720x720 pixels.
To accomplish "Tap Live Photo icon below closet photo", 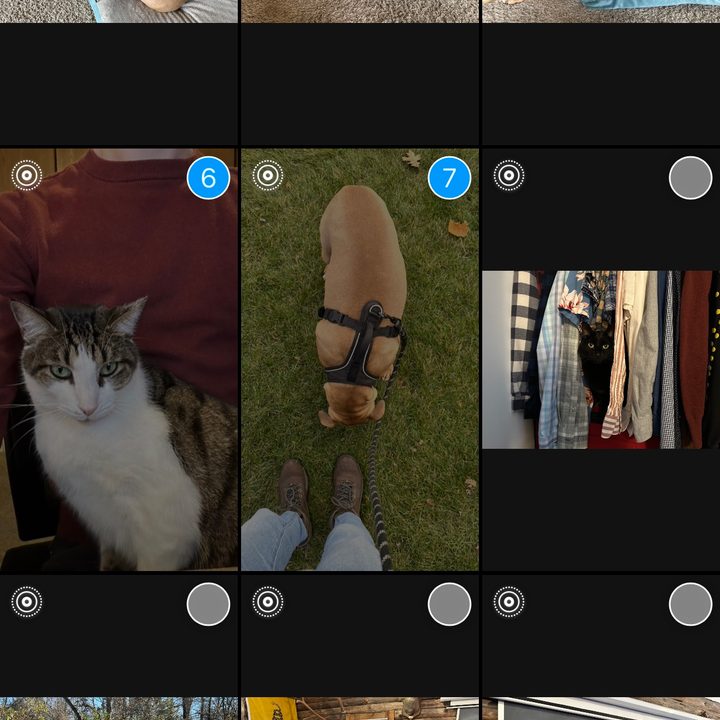I will coord(509,601).
